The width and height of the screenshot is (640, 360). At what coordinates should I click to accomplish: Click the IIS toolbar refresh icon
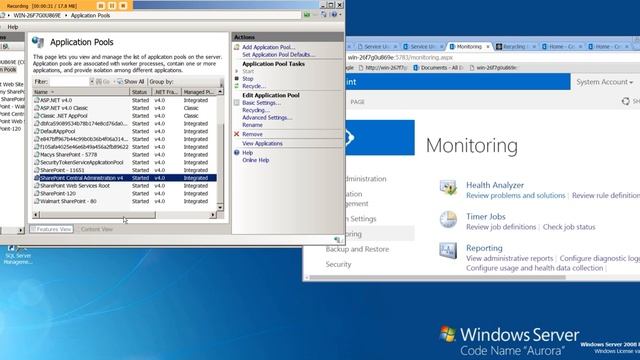tap(323, 15)
